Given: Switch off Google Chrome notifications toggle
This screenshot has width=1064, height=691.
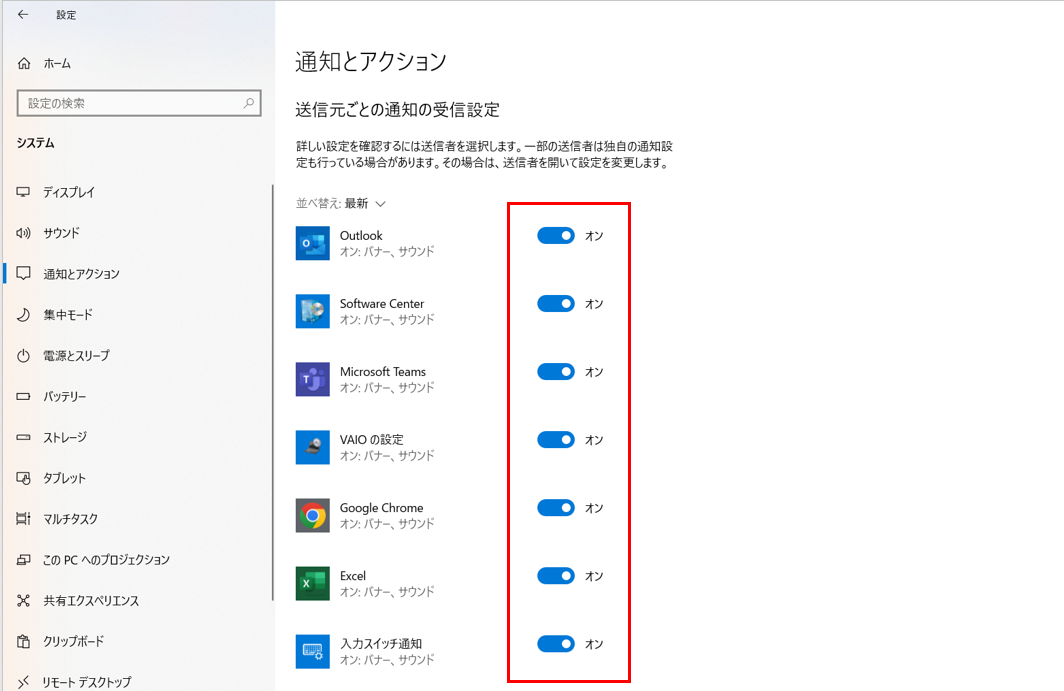Looking at the screenshot, I should tap(556, 508).
